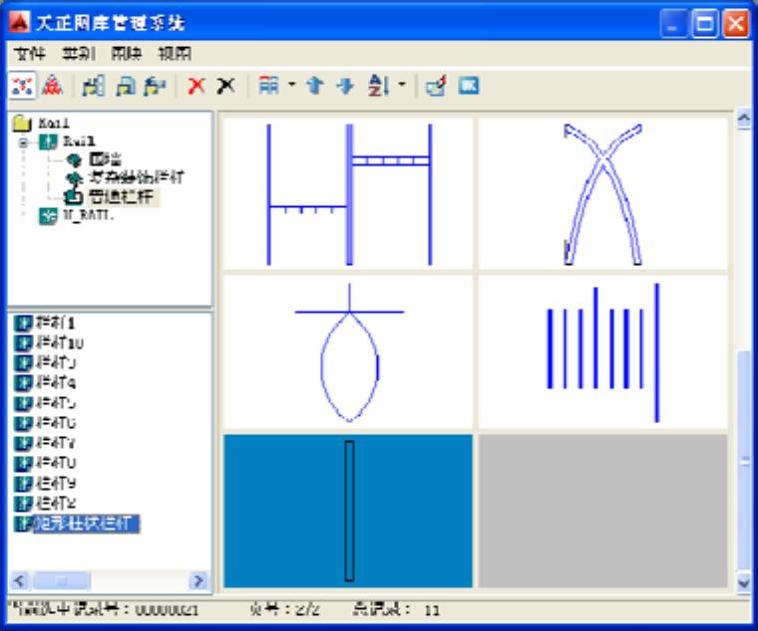Click the first folder-block toolbar icon after separator
This screenshot has width=758, height=631.
coord(93,86)
